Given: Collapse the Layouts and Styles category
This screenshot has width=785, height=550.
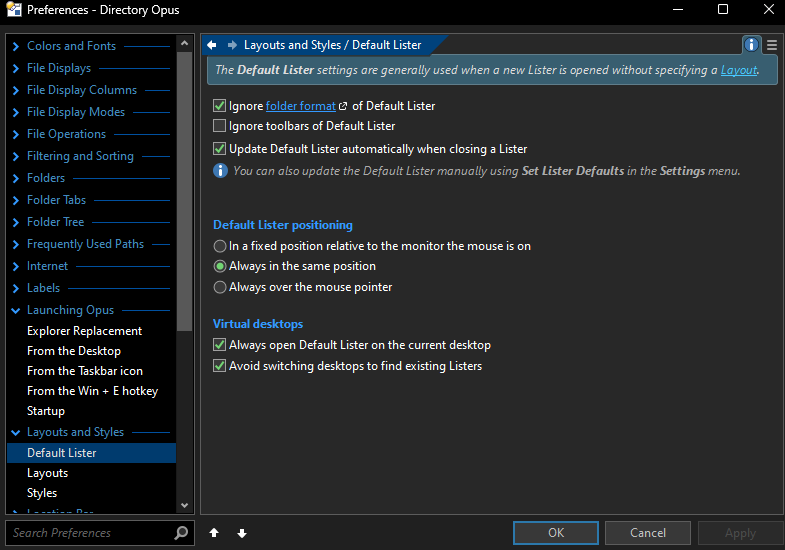Looking at the screenshot, I should click(16, 432).
